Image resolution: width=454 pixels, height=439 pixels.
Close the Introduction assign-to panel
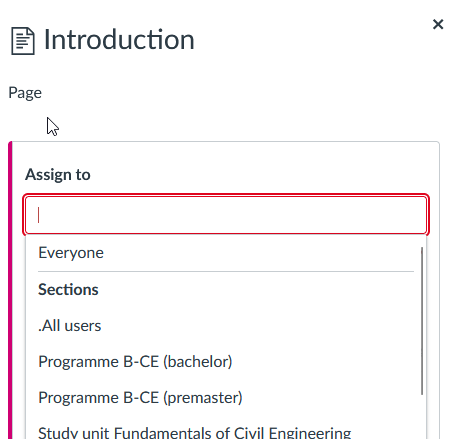[438, 24]
